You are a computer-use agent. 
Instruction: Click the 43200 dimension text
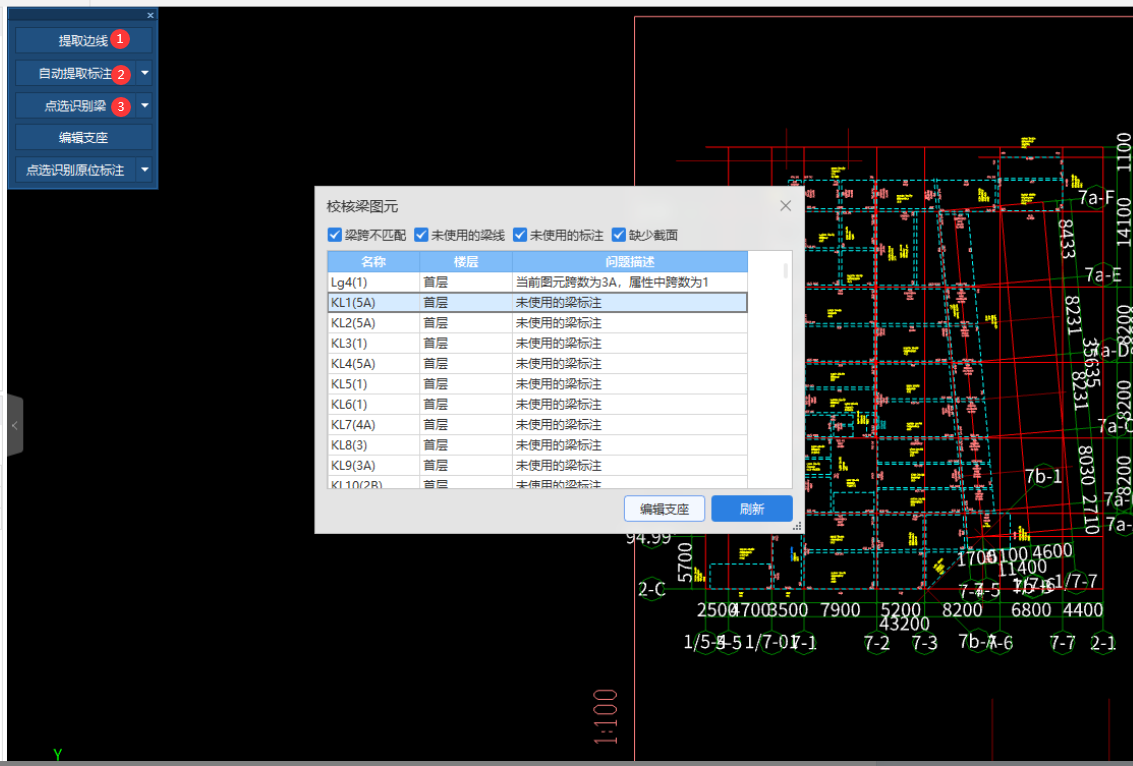905,623
